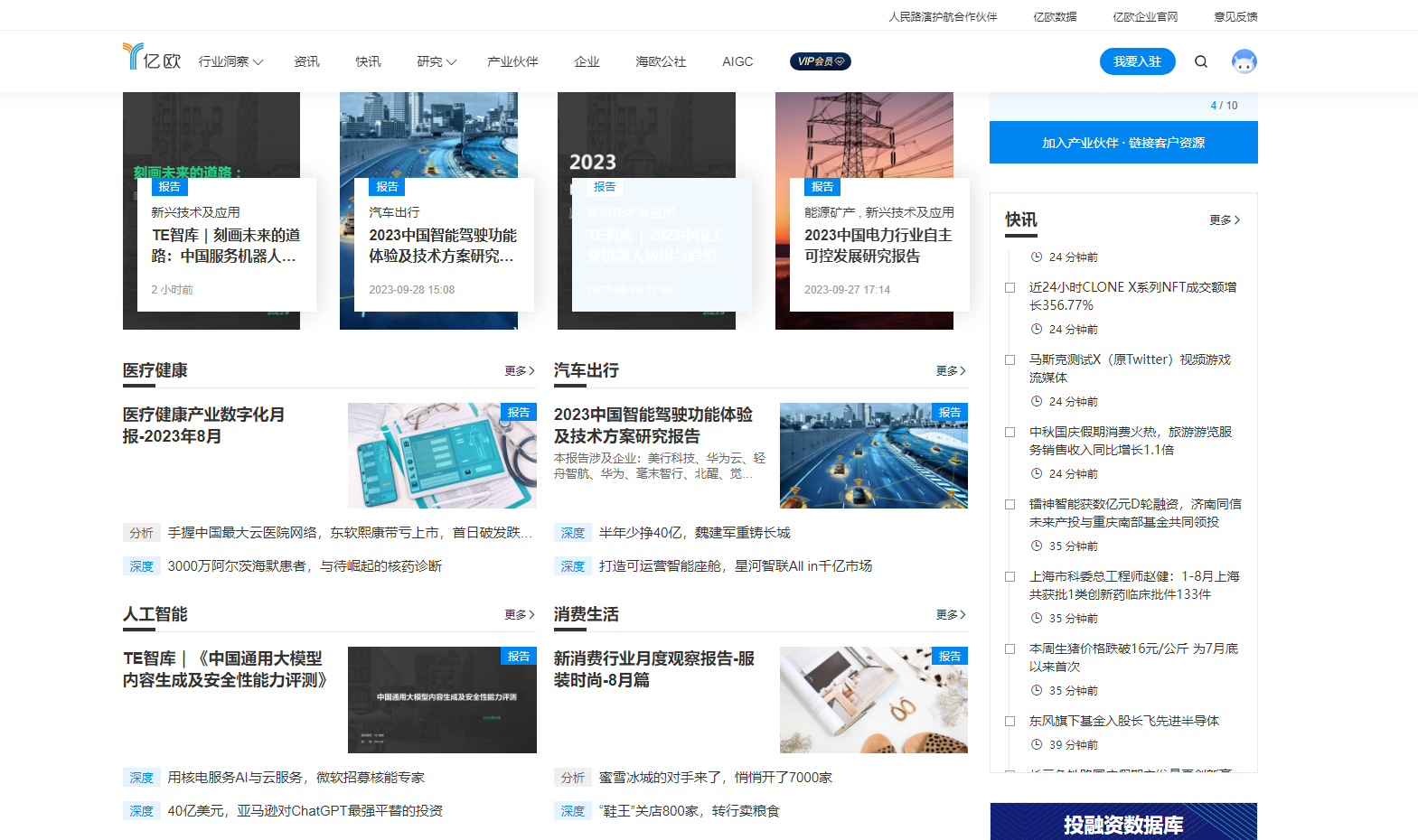Screen dimensions: 1418x840
Task: Click the 报告 badge on 智能驾驶 top card
Action: [x=387, y=186]
